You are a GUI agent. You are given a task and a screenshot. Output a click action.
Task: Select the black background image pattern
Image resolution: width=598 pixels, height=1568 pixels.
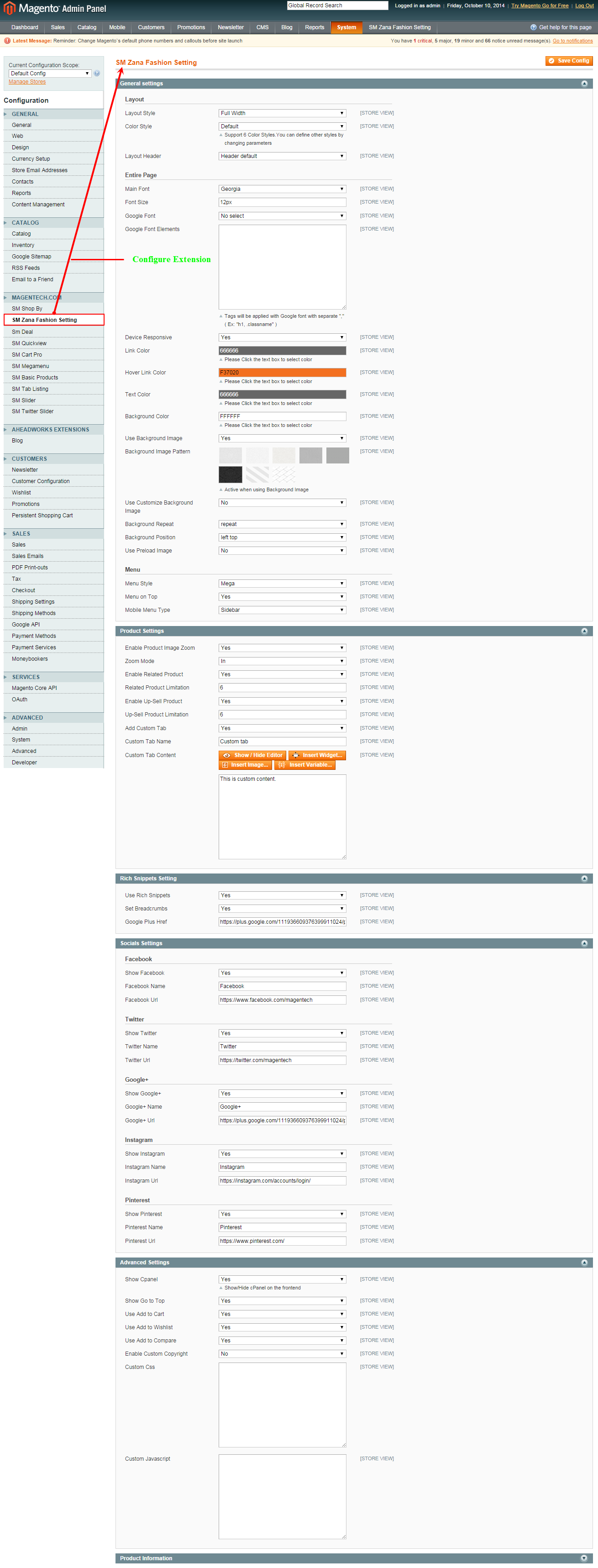coord(231,474)
